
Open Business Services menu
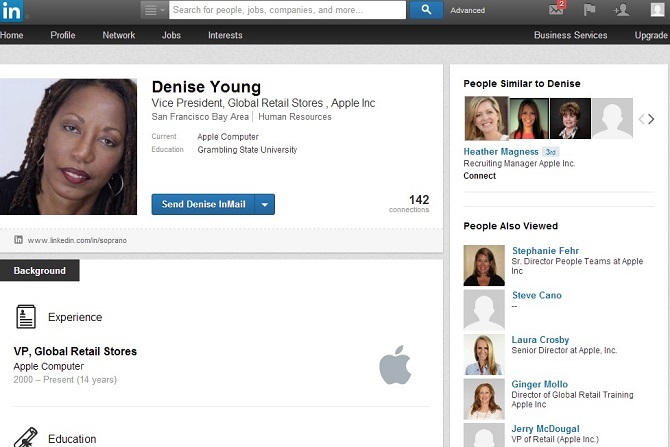pyautogui.click(x=570, y=35)
